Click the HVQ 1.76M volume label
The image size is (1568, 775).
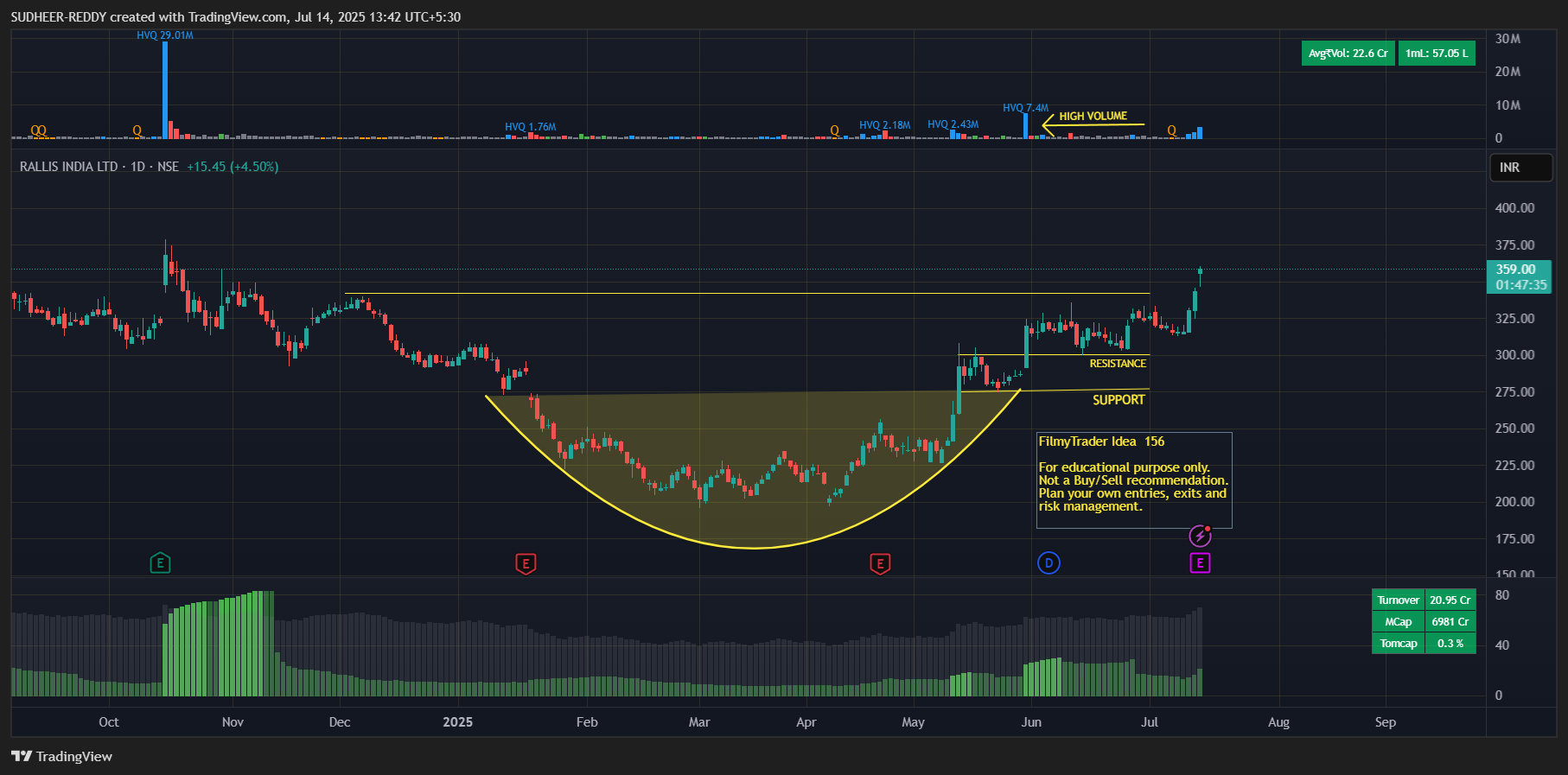[531, 127]
